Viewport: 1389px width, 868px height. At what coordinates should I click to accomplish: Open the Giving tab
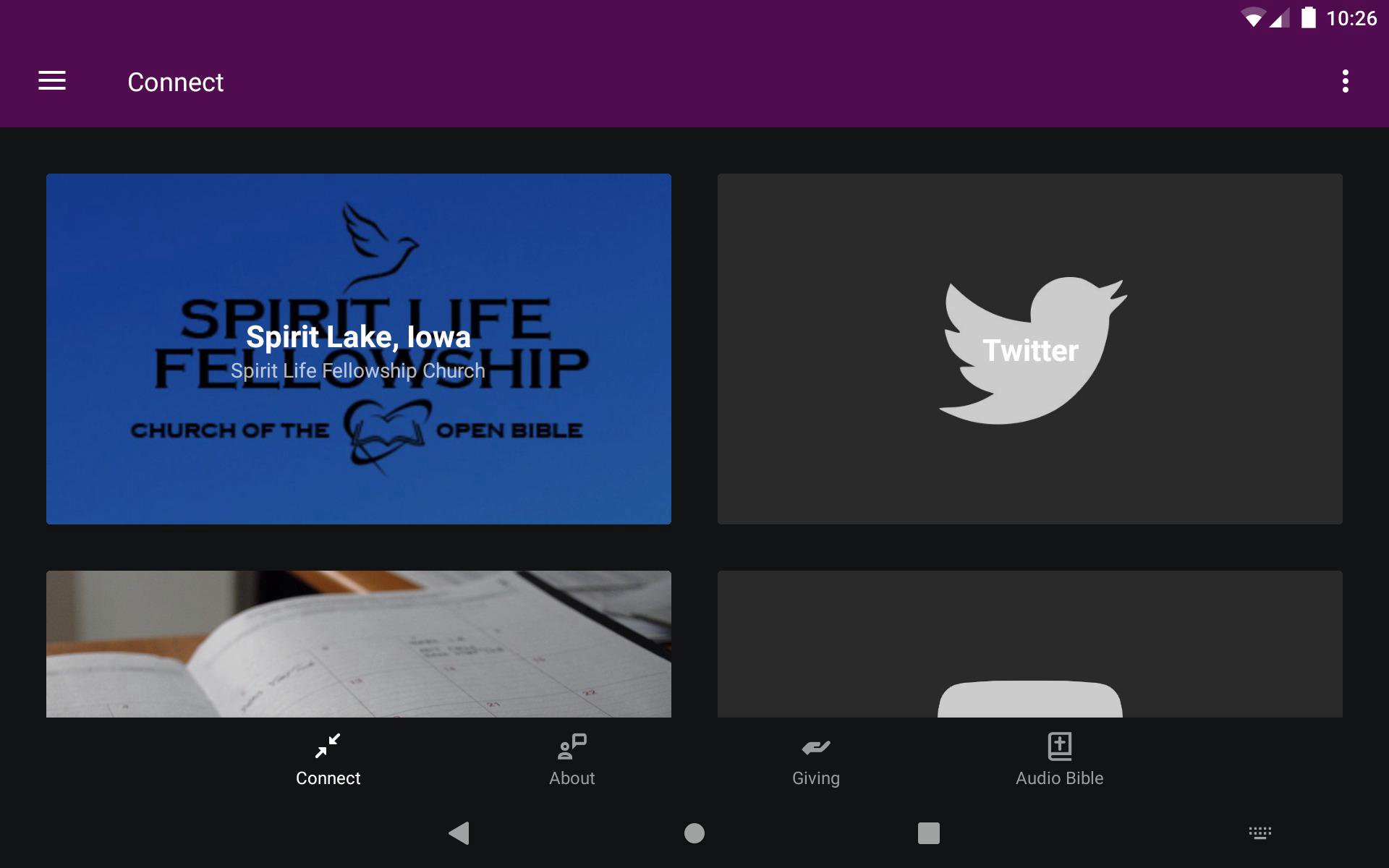[815, 759]
